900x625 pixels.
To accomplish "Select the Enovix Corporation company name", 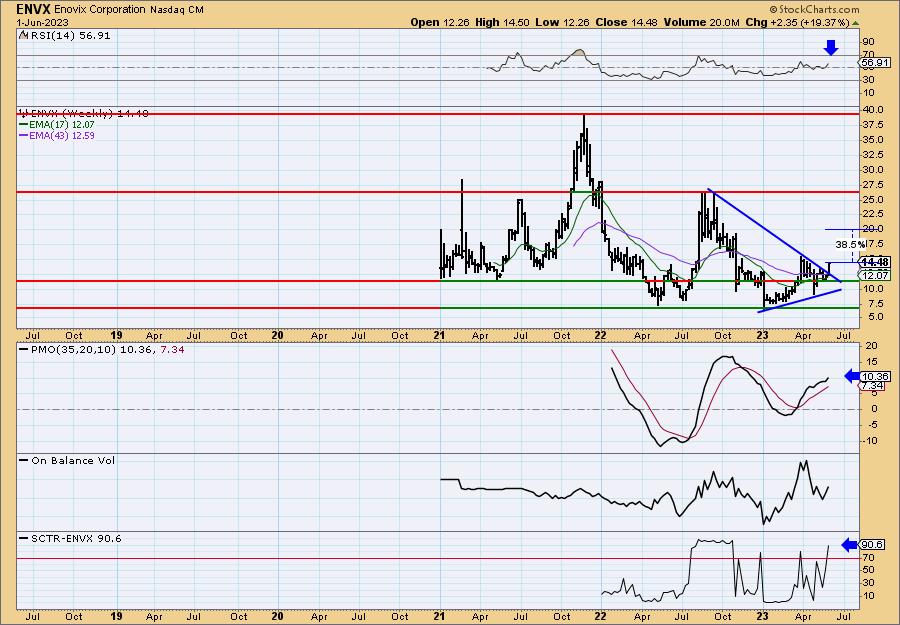I will tap(100, 9).
